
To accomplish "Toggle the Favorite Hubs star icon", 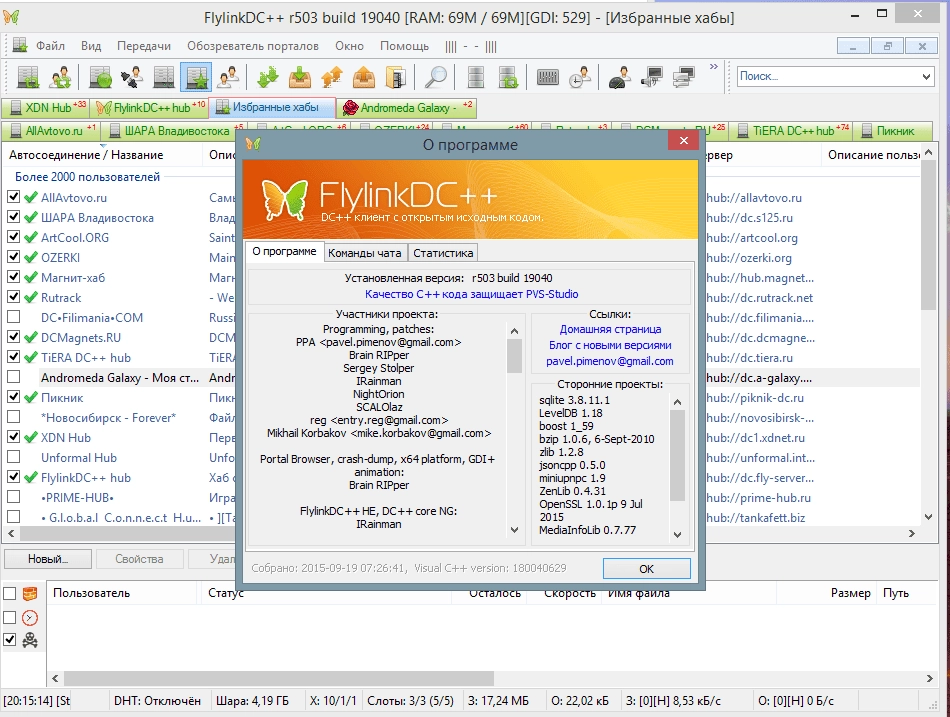I will pos(196,78).
